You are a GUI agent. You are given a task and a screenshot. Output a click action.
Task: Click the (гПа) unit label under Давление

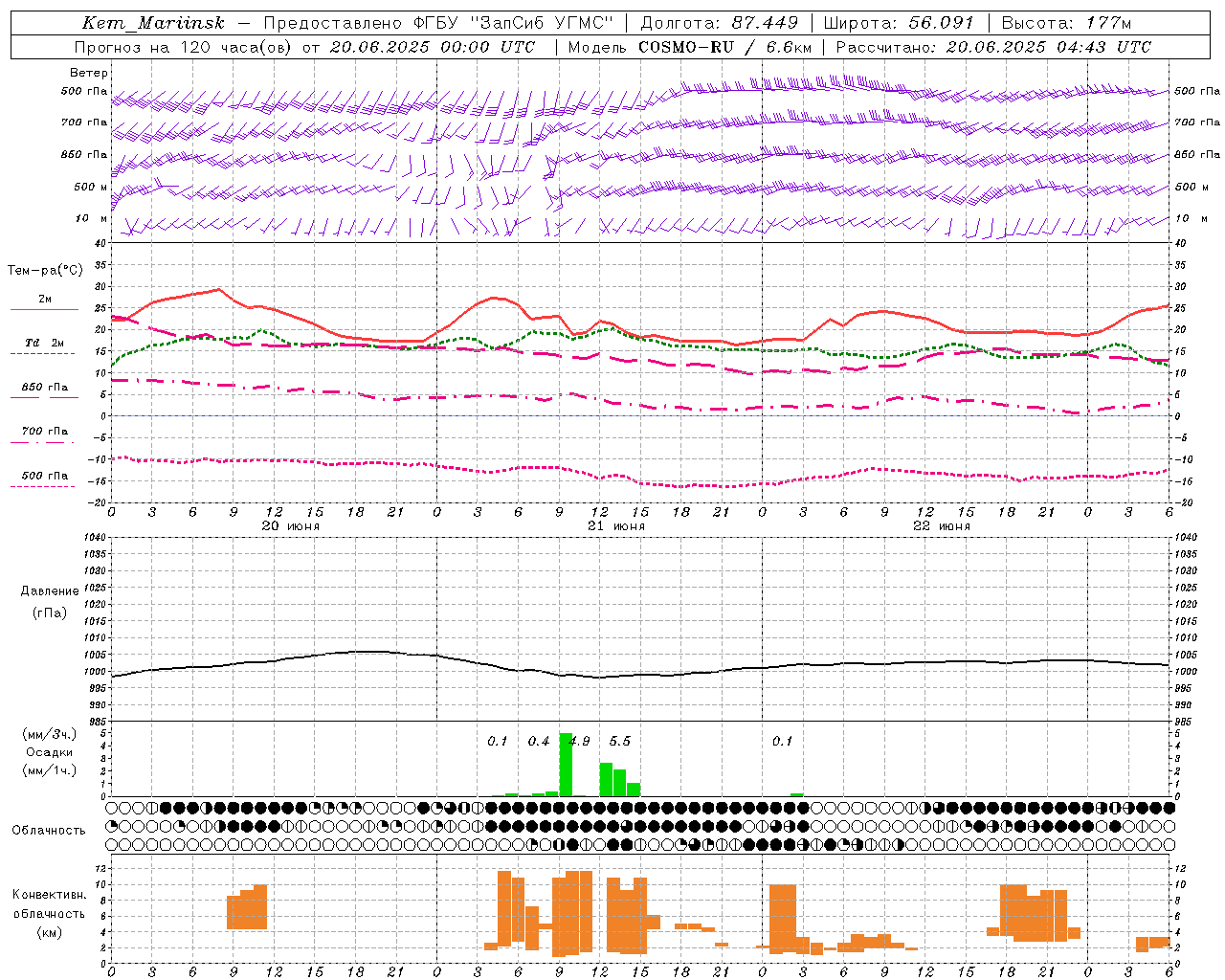coord(50,612)
